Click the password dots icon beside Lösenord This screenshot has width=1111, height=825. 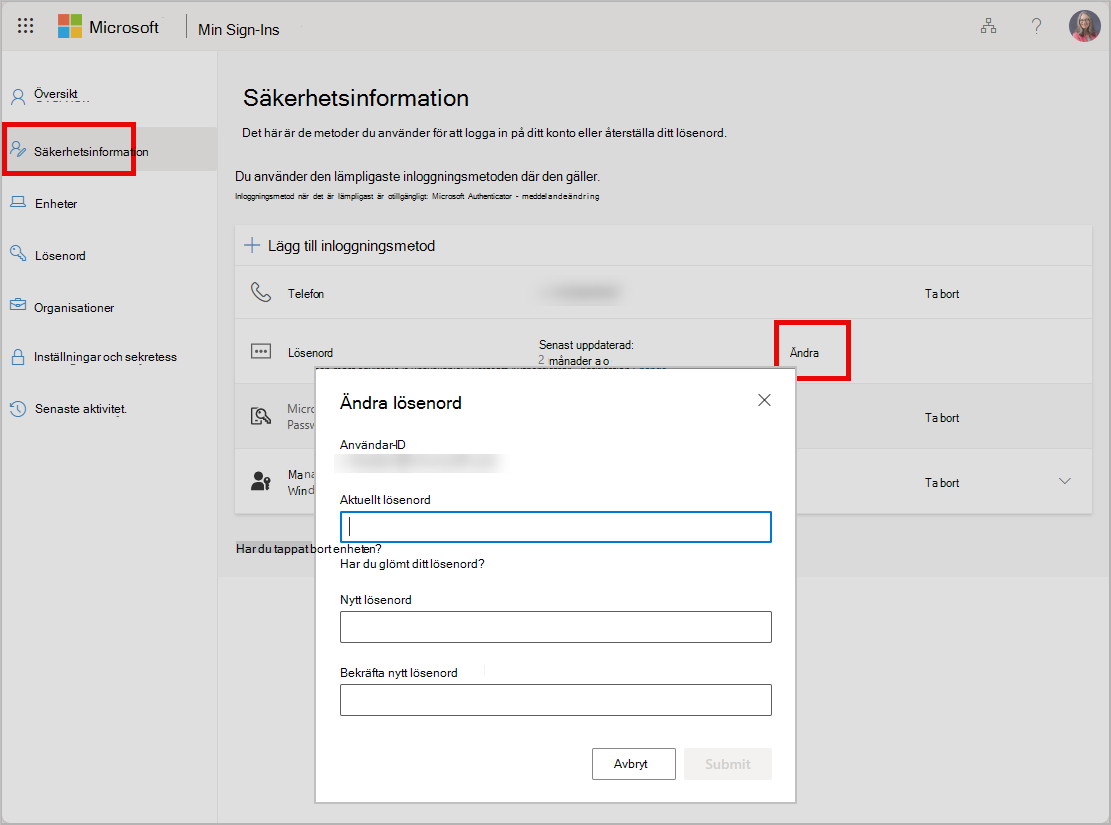pos(261,352)
